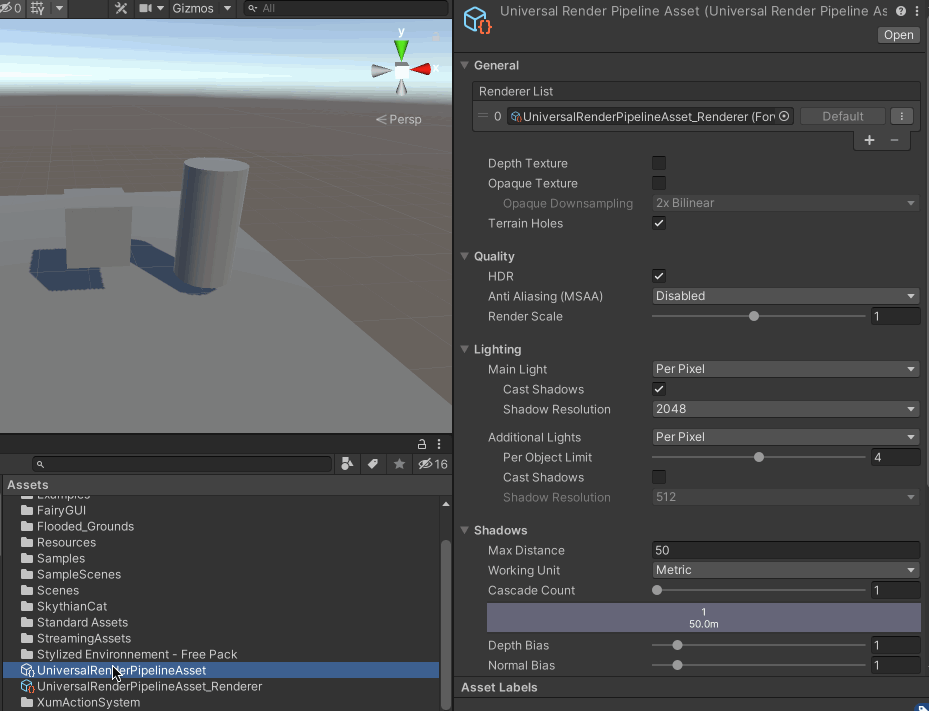Click the Search by Type icon

(x=348, y=464)
